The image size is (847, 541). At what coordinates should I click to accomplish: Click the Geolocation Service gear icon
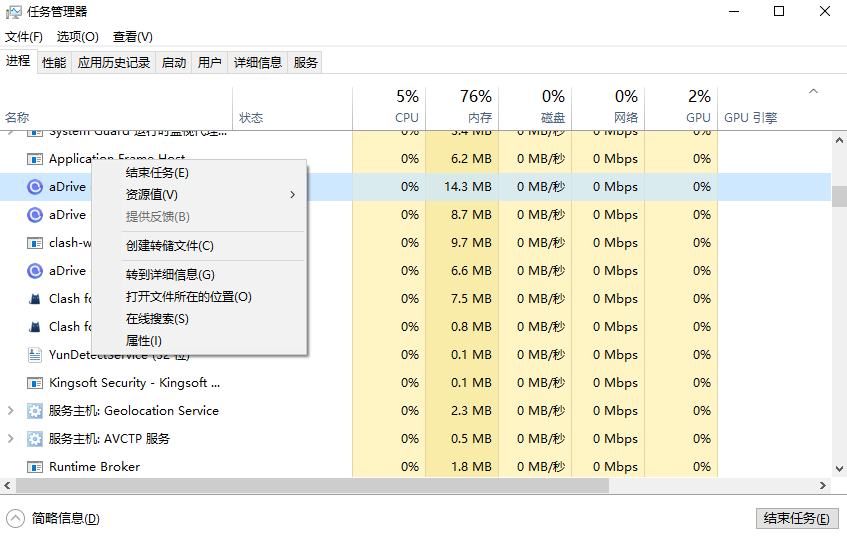(x=35, y=411)
